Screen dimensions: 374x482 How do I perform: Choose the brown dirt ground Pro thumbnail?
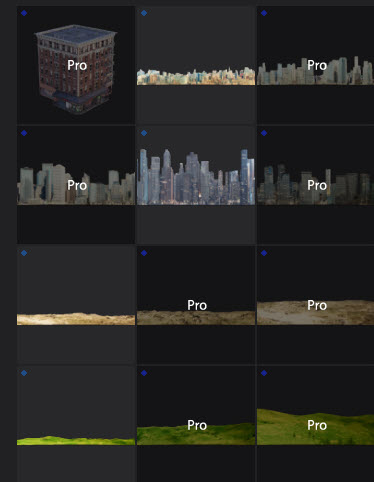[196, 305]
